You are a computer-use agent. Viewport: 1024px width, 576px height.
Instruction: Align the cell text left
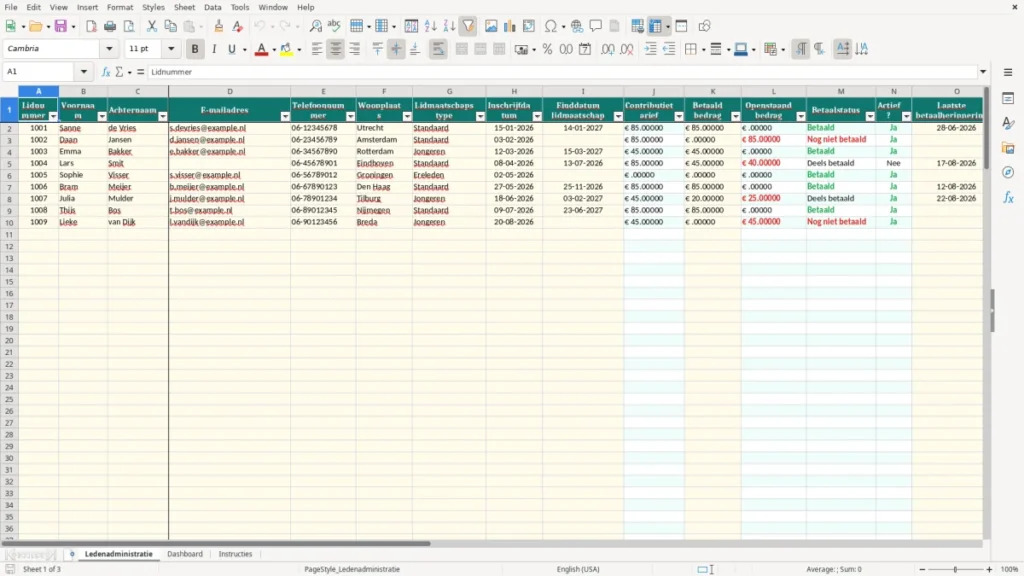click(x=317, y=49)
